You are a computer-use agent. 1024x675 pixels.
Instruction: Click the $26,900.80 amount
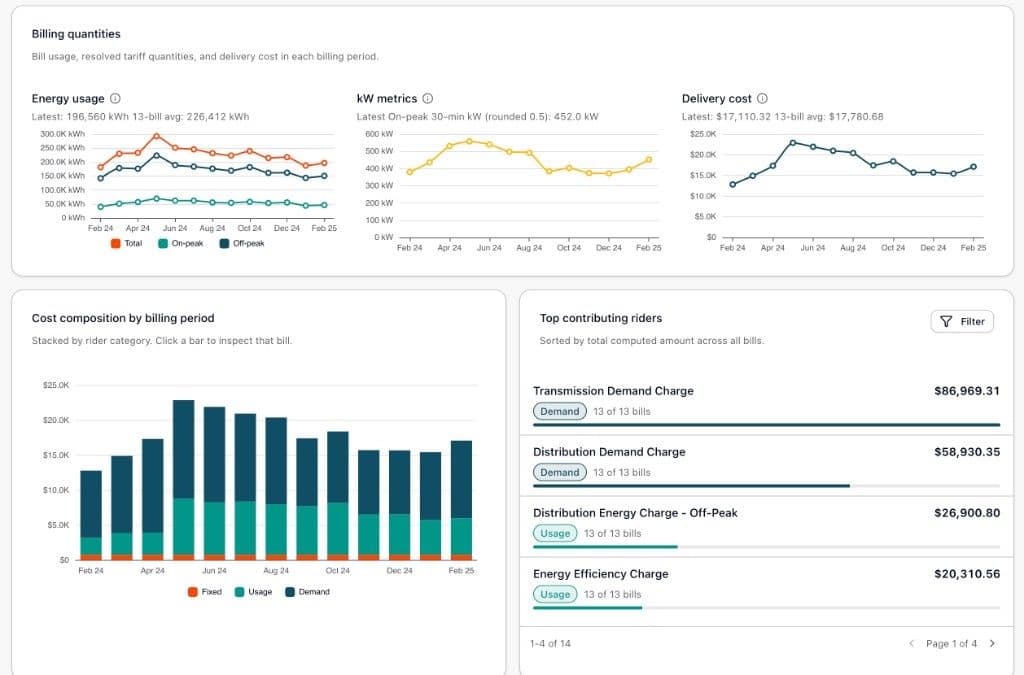pos(967,513)
